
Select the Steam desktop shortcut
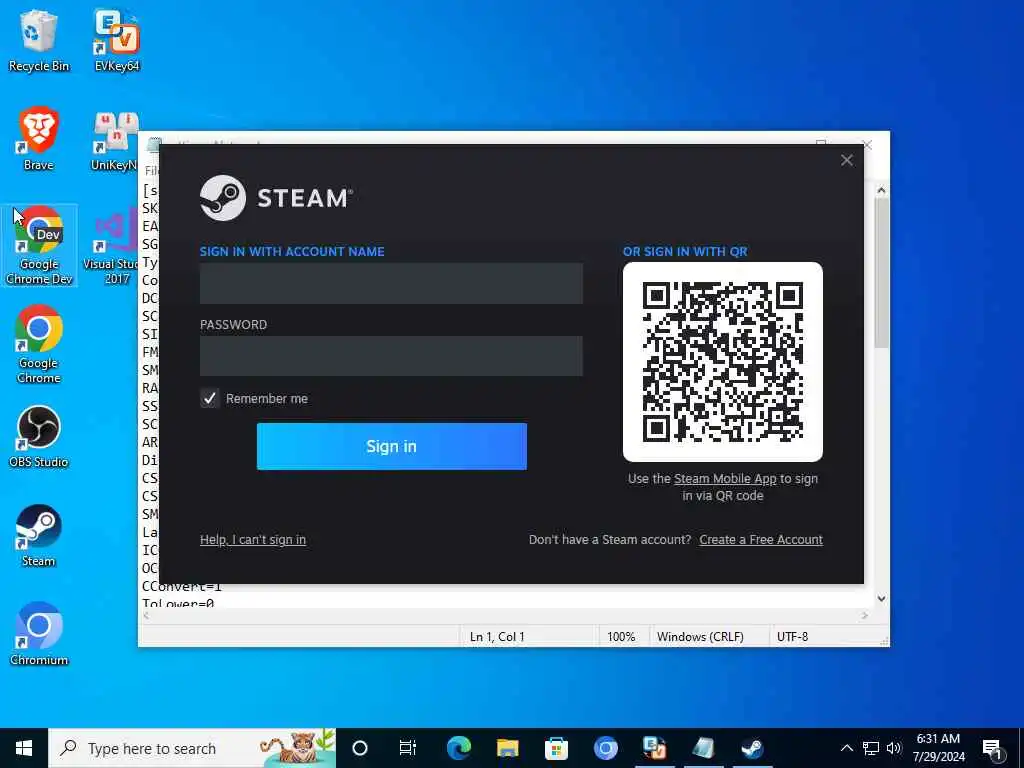click(x=39, y=536)
